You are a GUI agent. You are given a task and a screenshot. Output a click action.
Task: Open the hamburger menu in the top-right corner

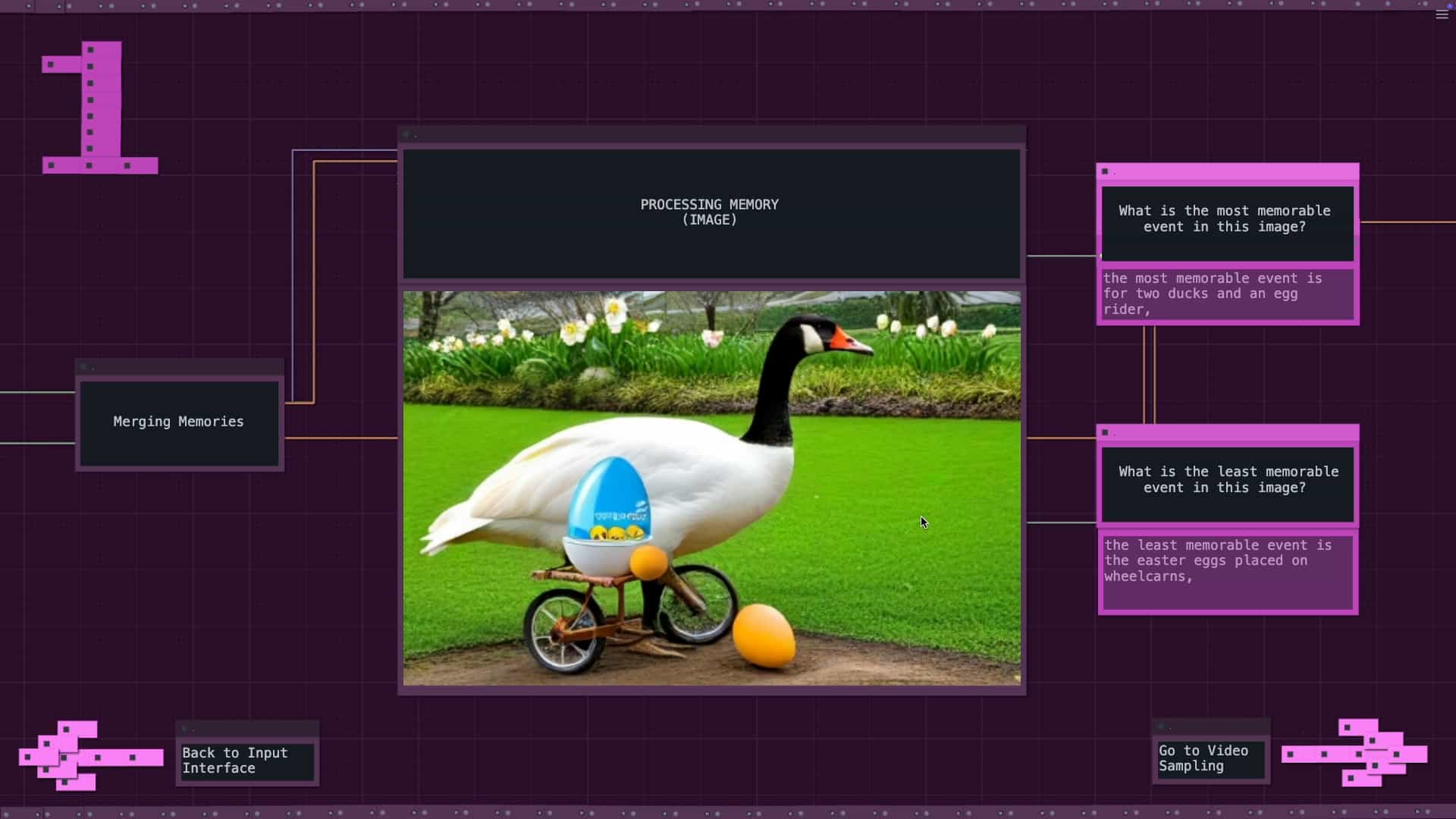point(1442,15)
